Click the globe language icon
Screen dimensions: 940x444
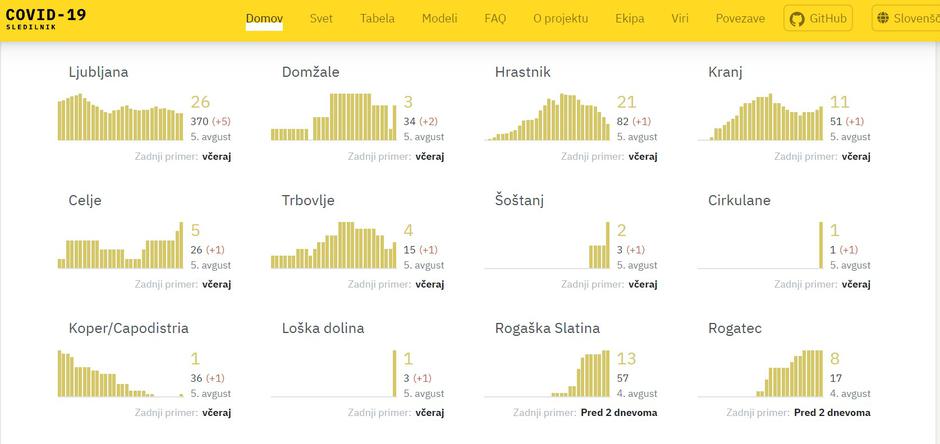coord(883,19)
